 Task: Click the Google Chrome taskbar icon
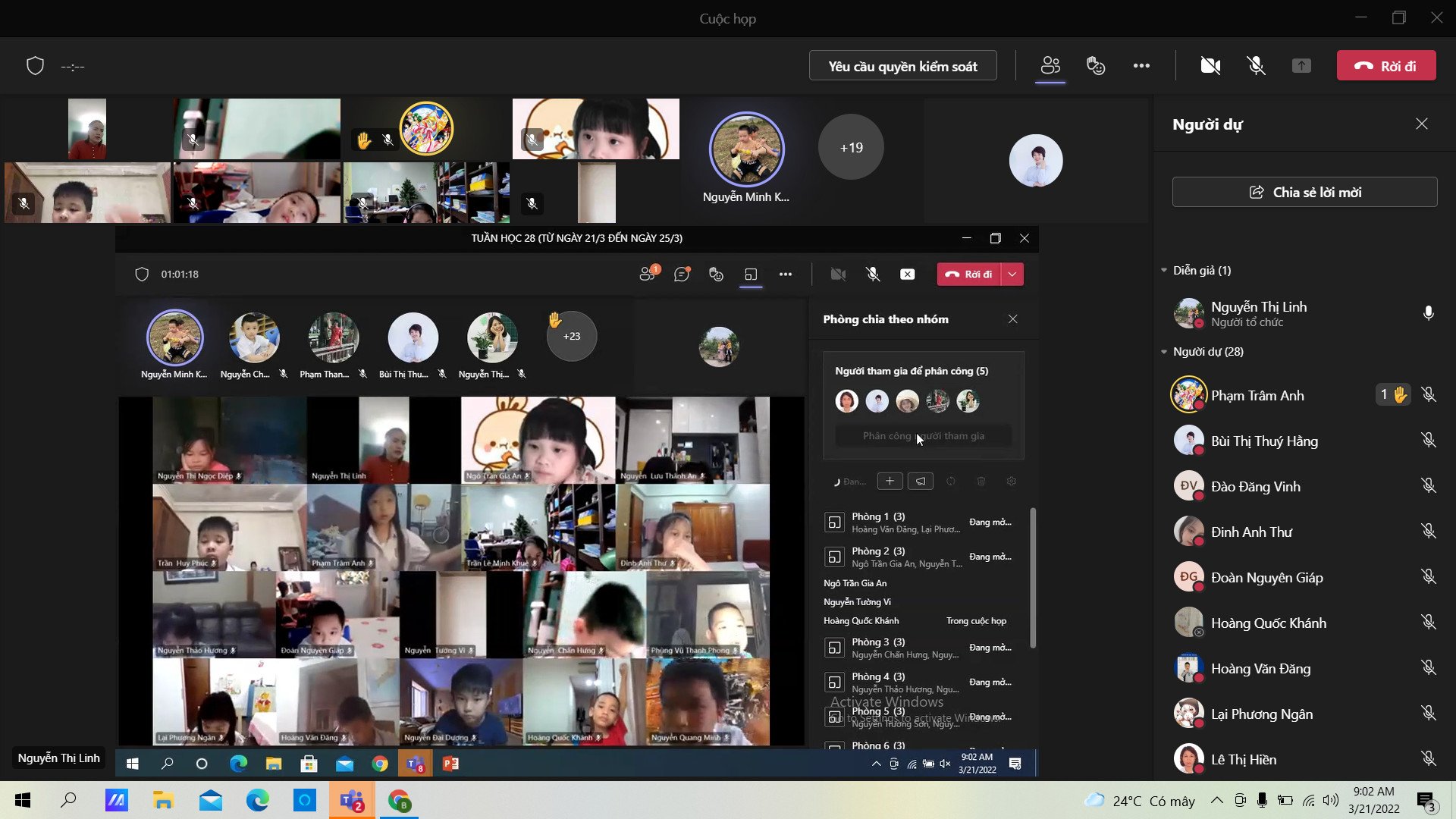tap(400, 800)
